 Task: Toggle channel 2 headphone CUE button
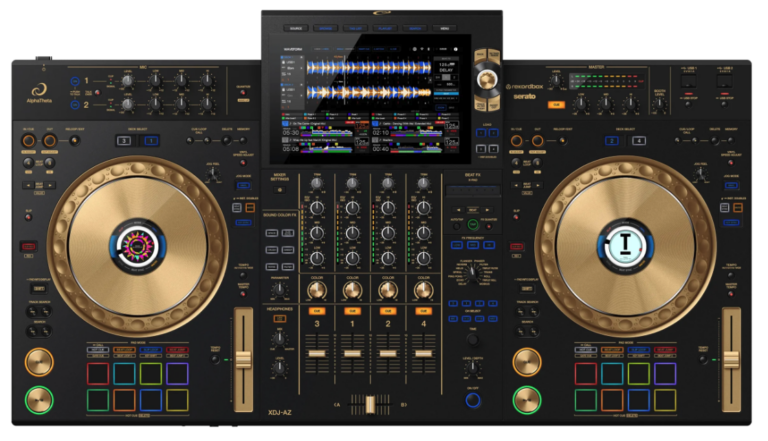pos(388,311)
